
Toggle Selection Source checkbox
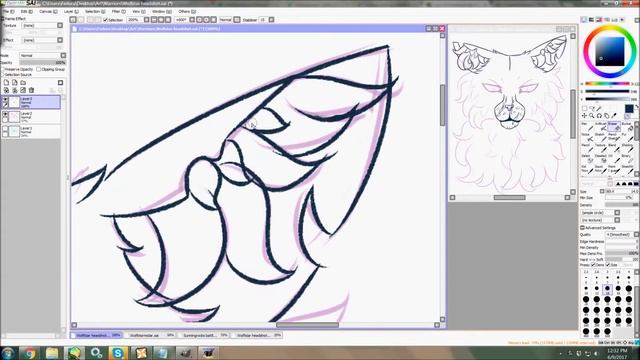click(x=3, y=75)
